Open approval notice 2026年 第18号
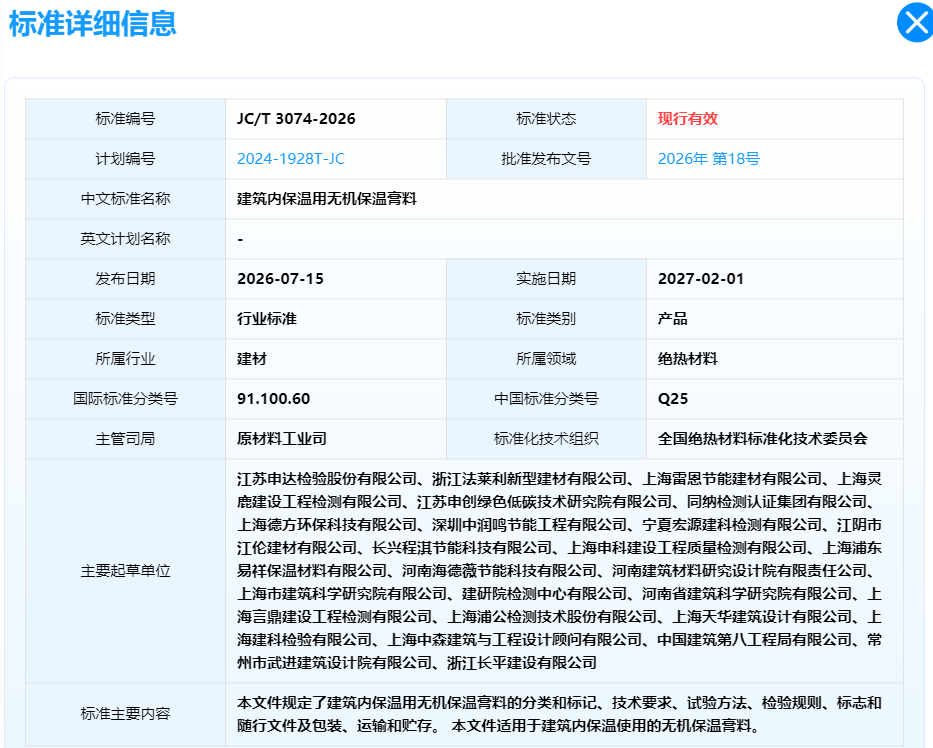Image resolution: width=933 pixels, height=748 pixels. [x=708, y=159]
